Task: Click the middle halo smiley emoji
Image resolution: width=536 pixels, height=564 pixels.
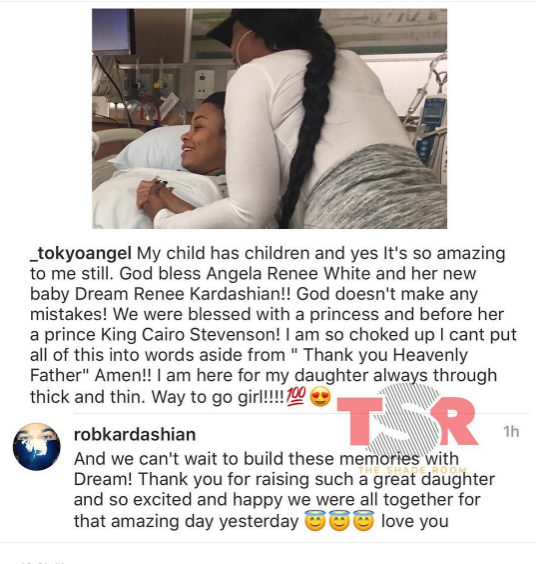Action: 339,520
